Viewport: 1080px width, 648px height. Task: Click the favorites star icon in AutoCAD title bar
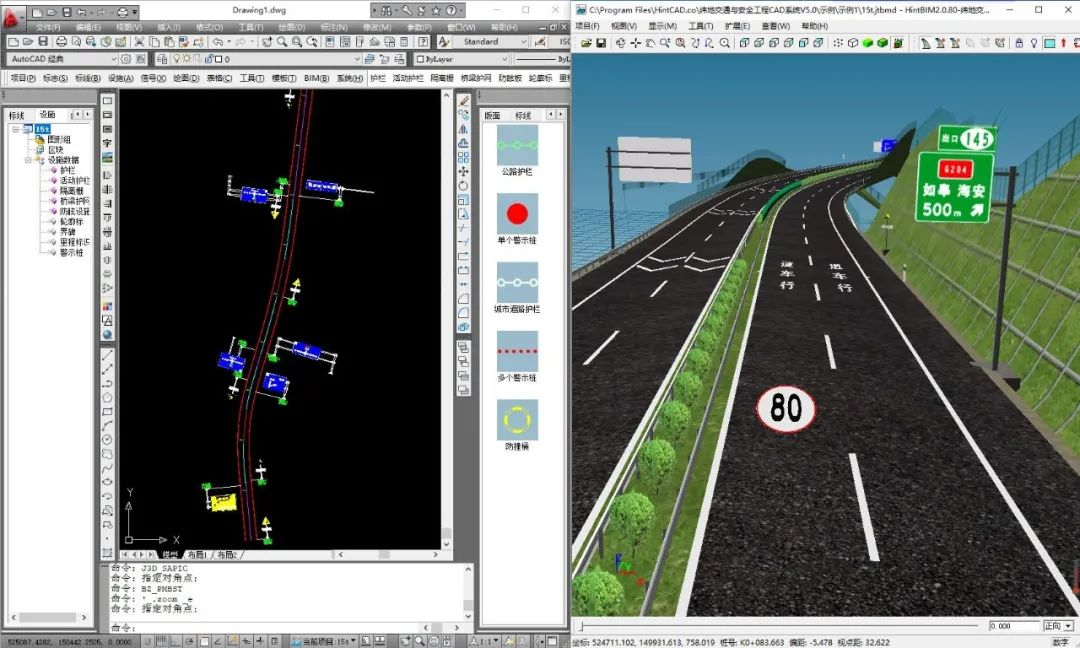[x=435, y=10]
